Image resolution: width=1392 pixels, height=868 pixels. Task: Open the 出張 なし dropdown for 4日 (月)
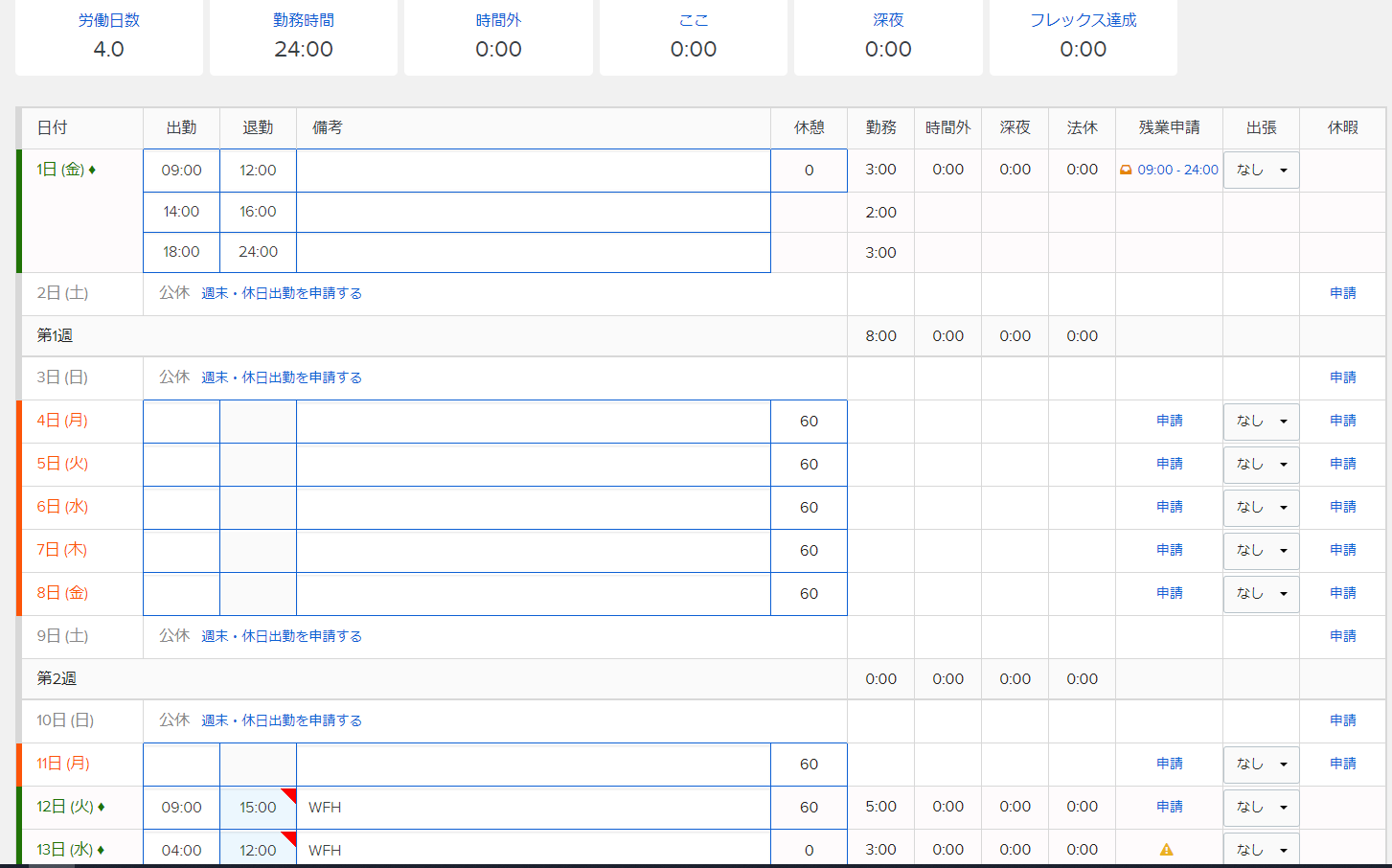click(x=1261, y=422)
